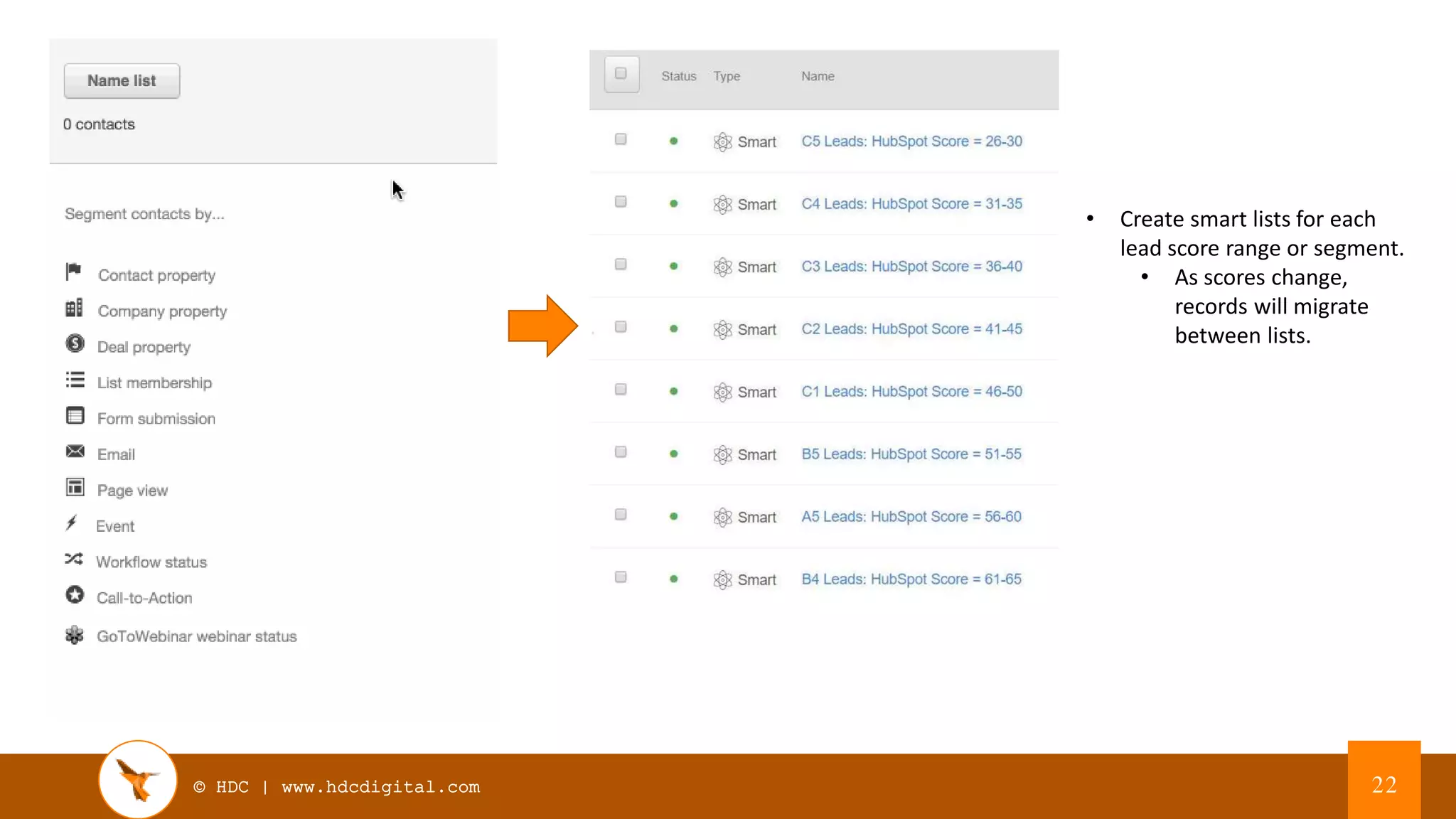
Task: Click the Smart atom icon for C2 Leads
Action: pos(722,329)
